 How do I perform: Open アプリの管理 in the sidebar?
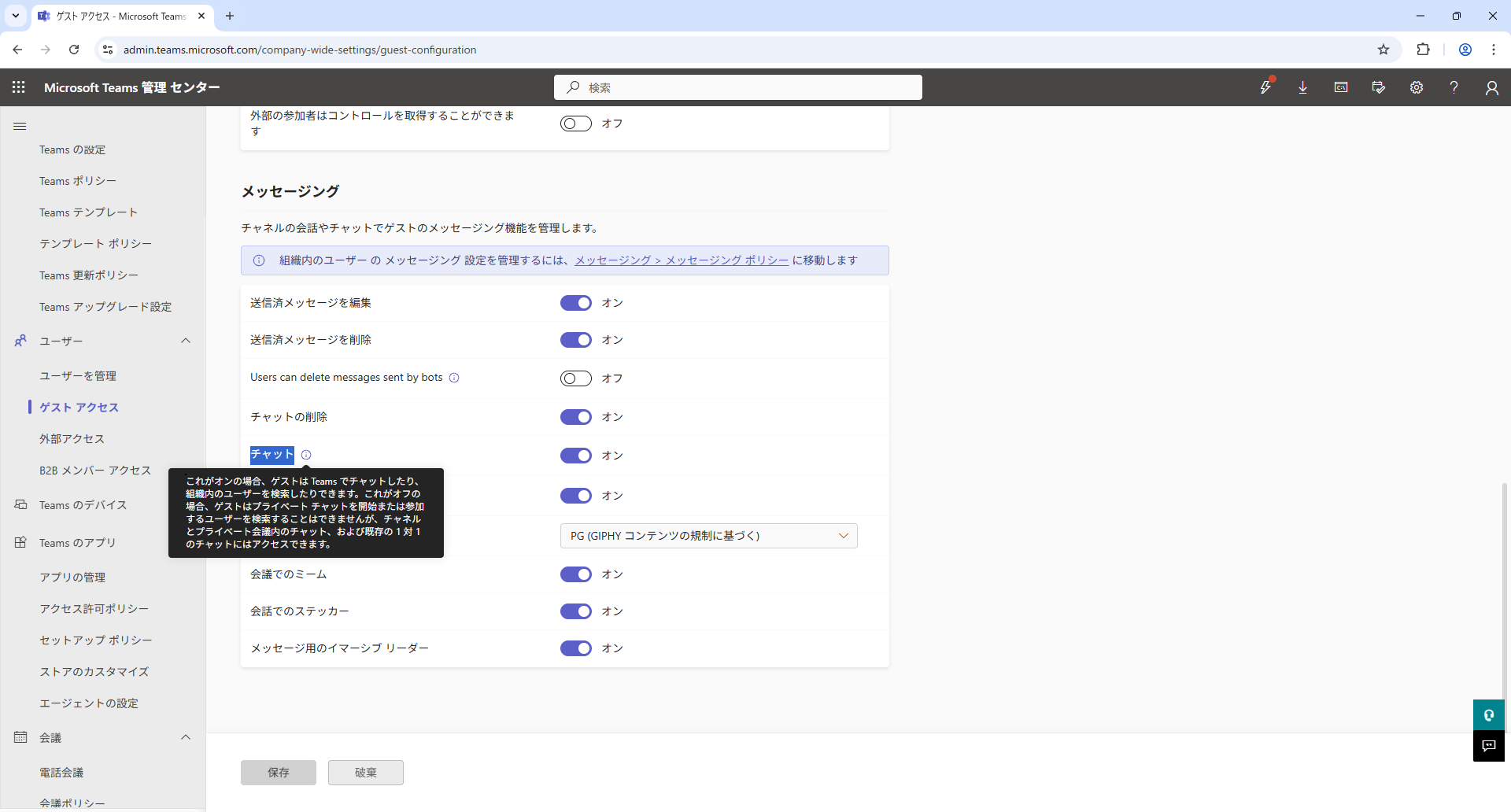tap(72, 578)
